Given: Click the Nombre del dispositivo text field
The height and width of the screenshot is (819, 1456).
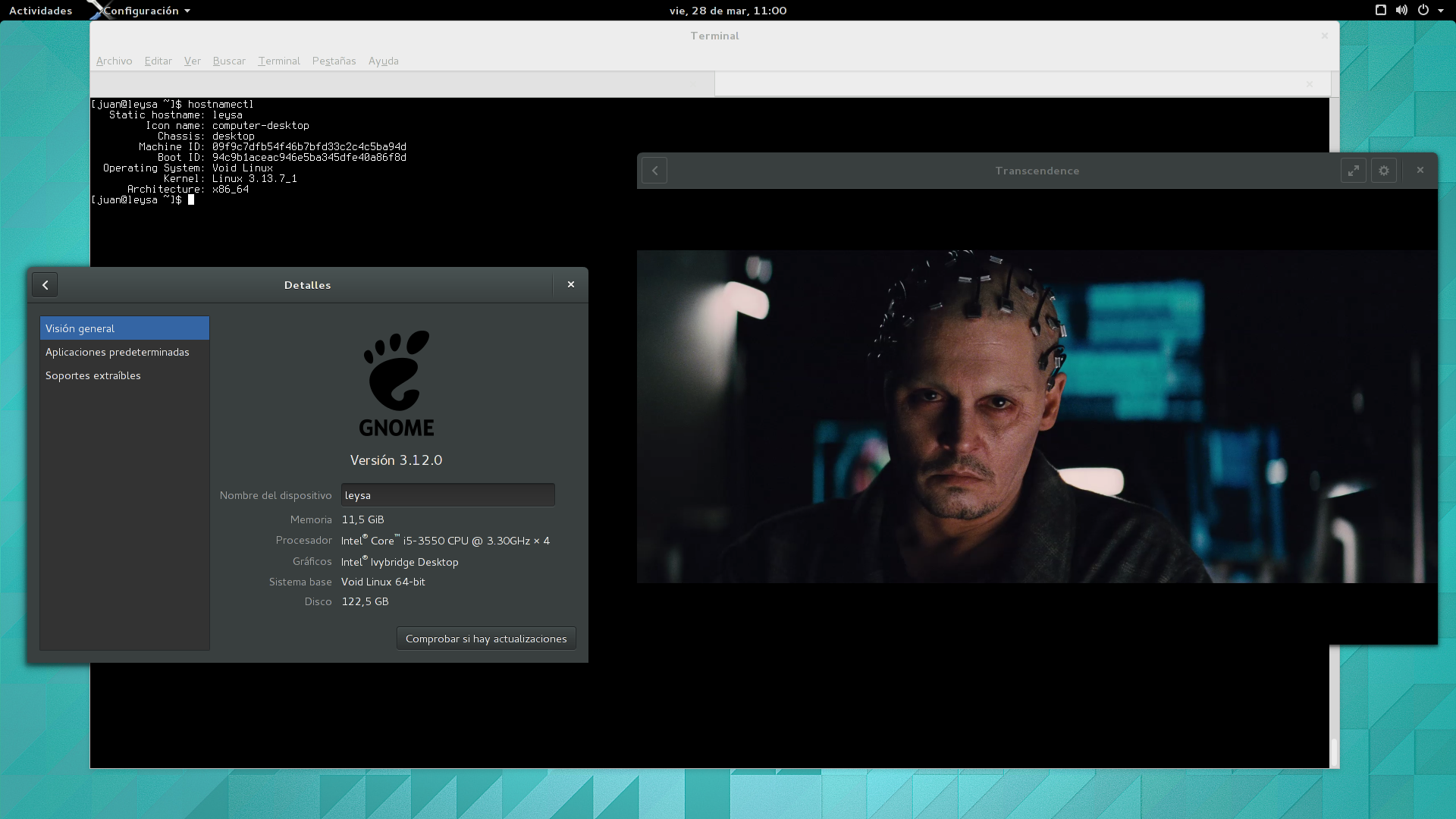Looking at the screenshot, I should [x=447, y=495].
